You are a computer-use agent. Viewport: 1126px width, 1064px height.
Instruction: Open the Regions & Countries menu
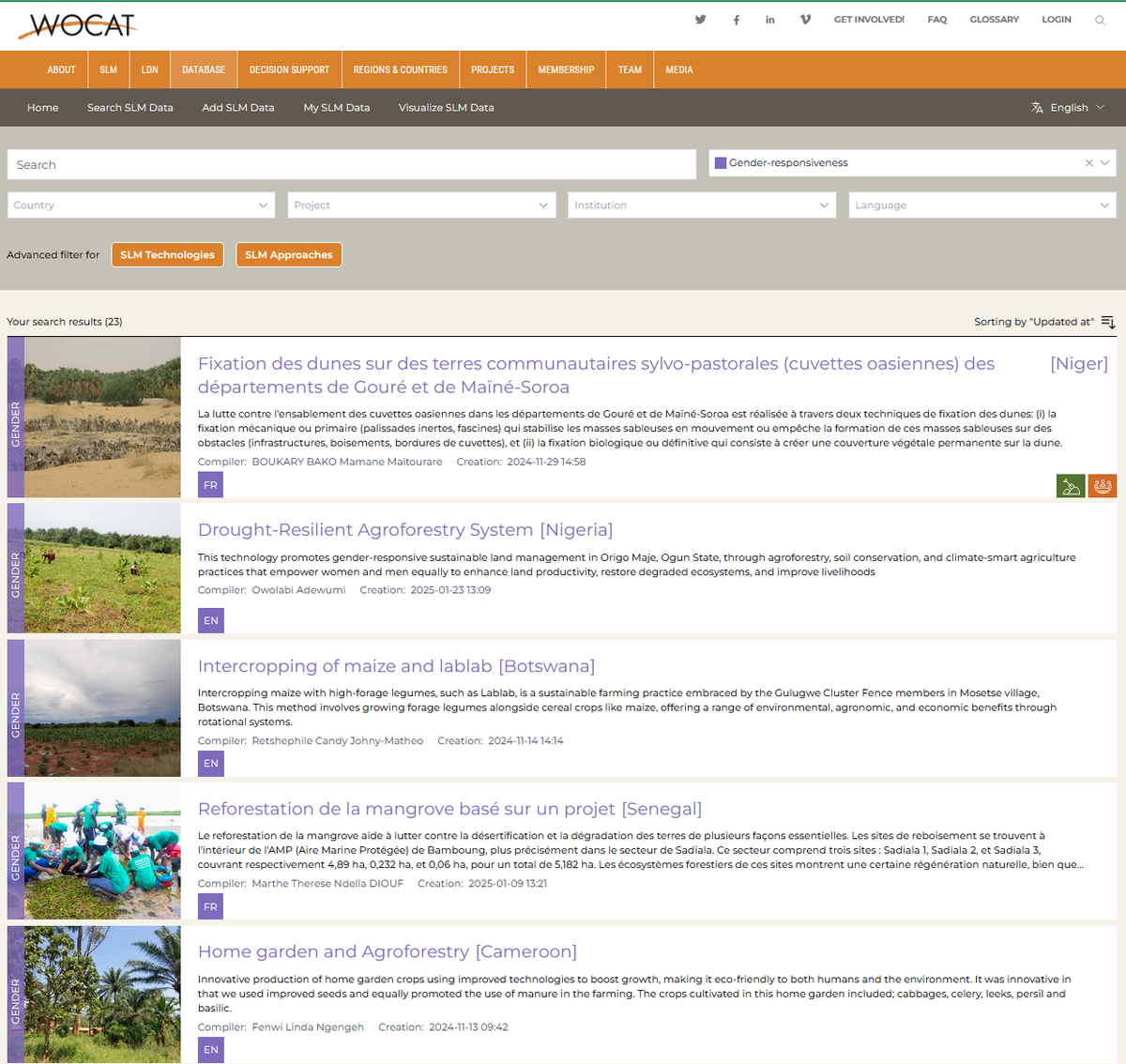(x=400, y=70)
